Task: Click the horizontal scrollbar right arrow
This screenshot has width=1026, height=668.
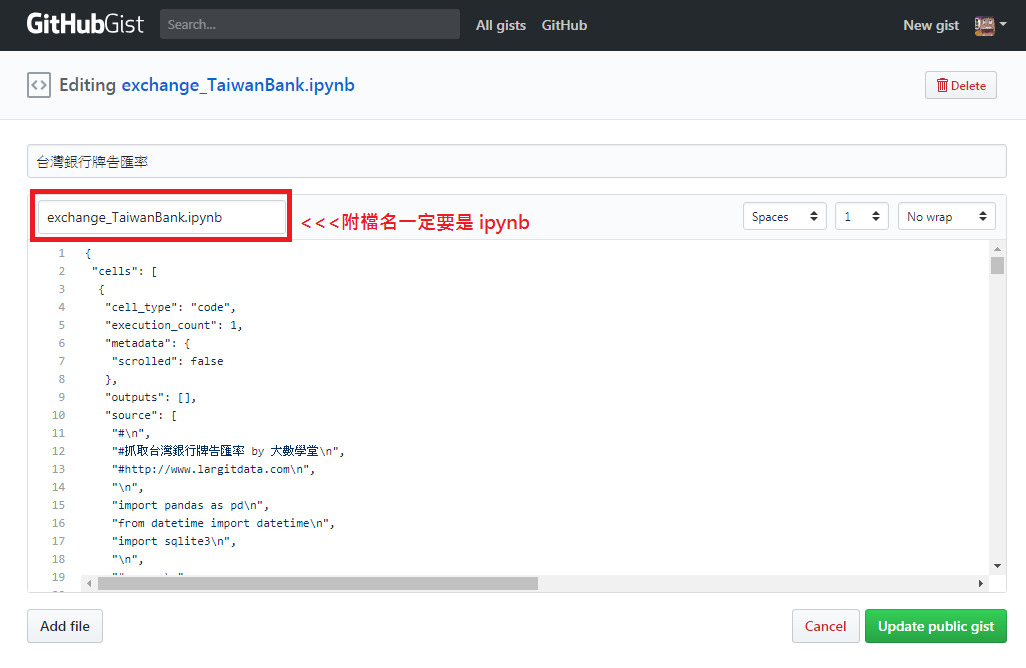Action: 980,583
